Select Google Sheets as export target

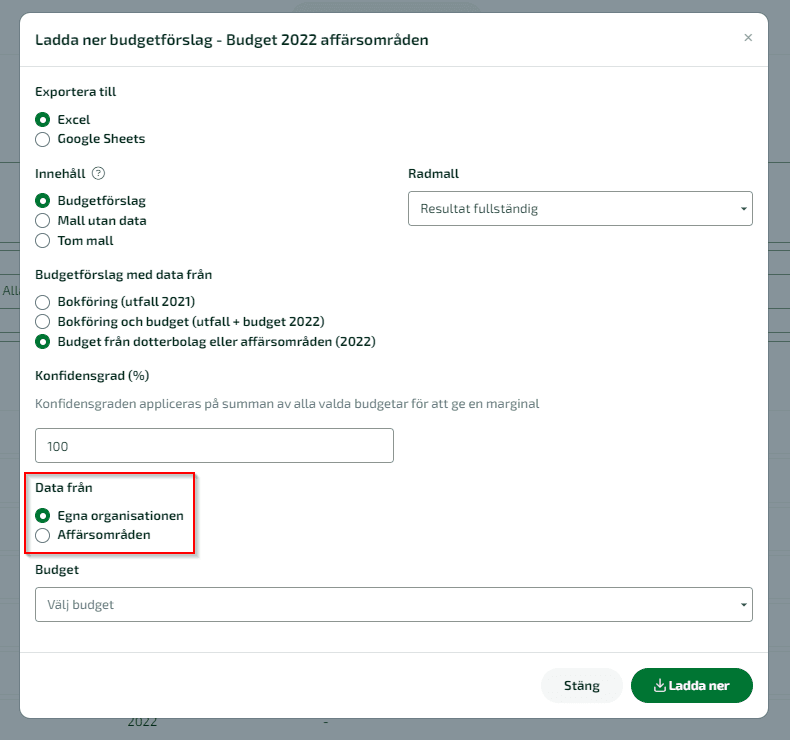pyautogui.click(x=43, y=139)
